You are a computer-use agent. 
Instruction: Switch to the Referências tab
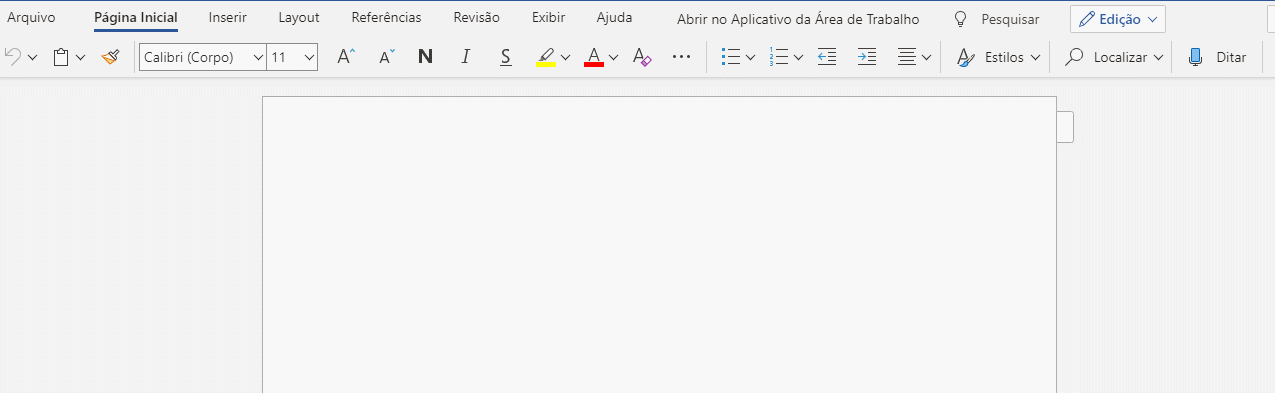pos(386,18)
